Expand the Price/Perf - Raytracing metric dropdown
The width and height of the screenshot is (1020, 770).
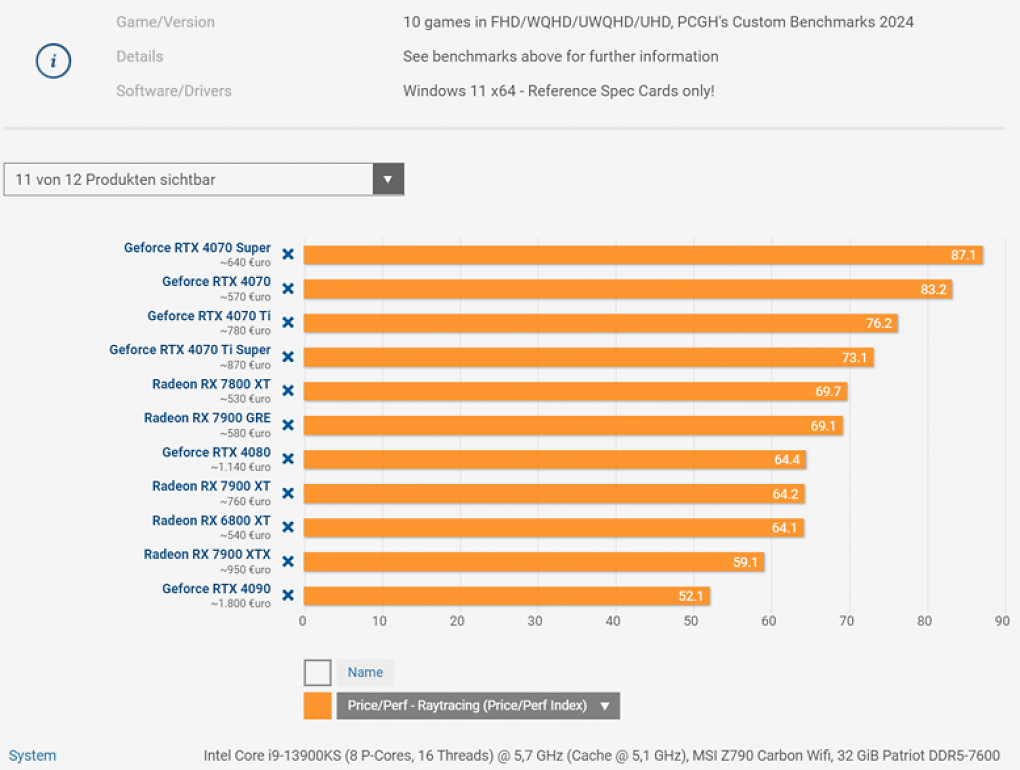[478, 706]
